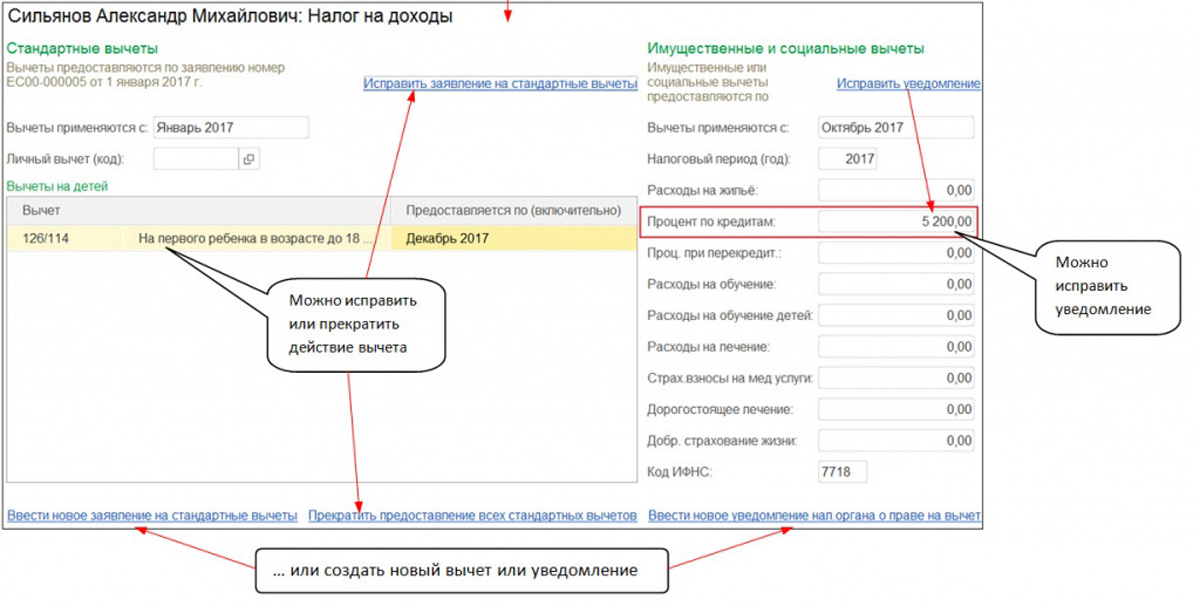Click Расходы на обучение детей field
The image size is (1200, 606).
(x=895, y=316)
